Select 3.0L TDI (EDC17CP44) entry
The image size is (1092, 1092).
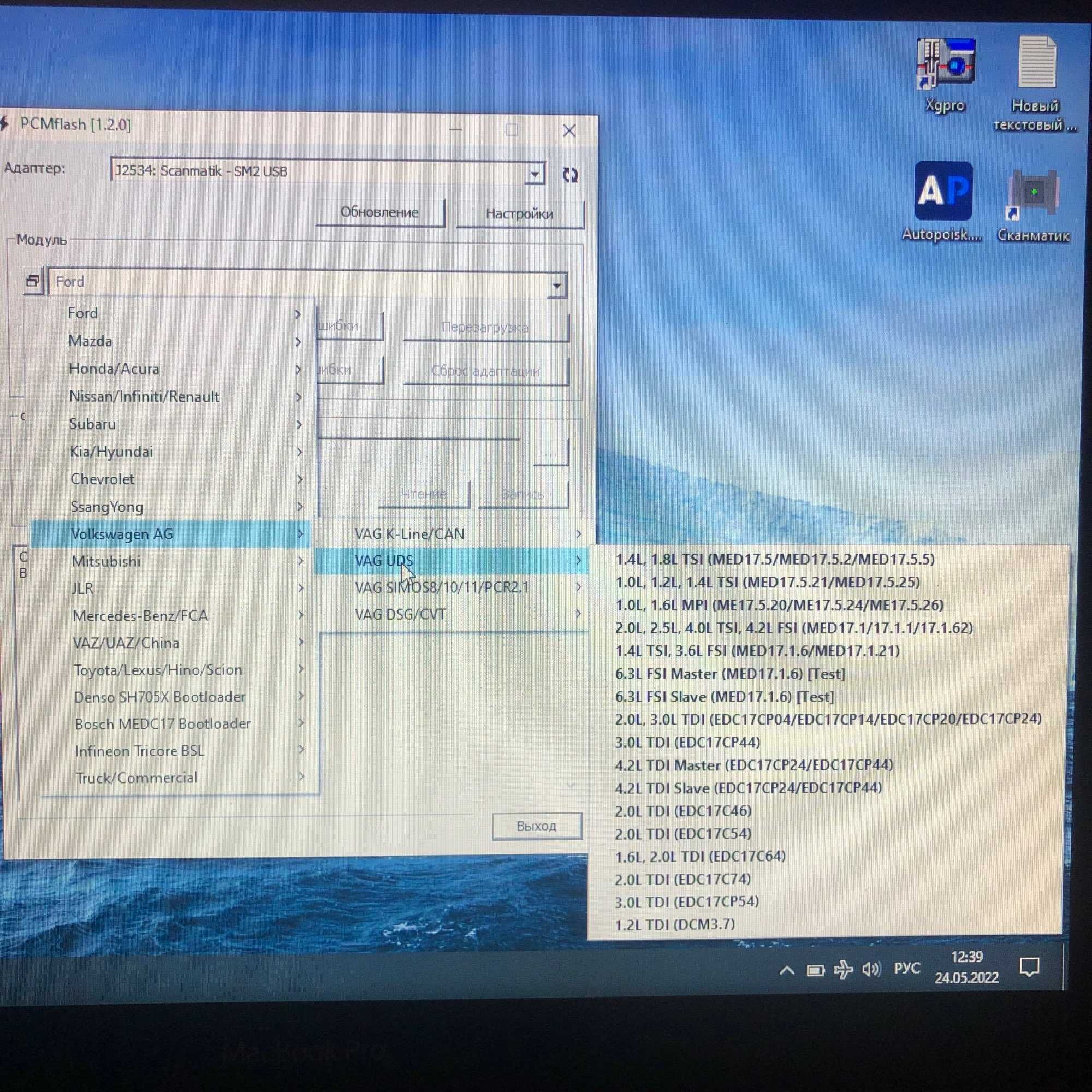pyautogui.click(x=687, y=742)
